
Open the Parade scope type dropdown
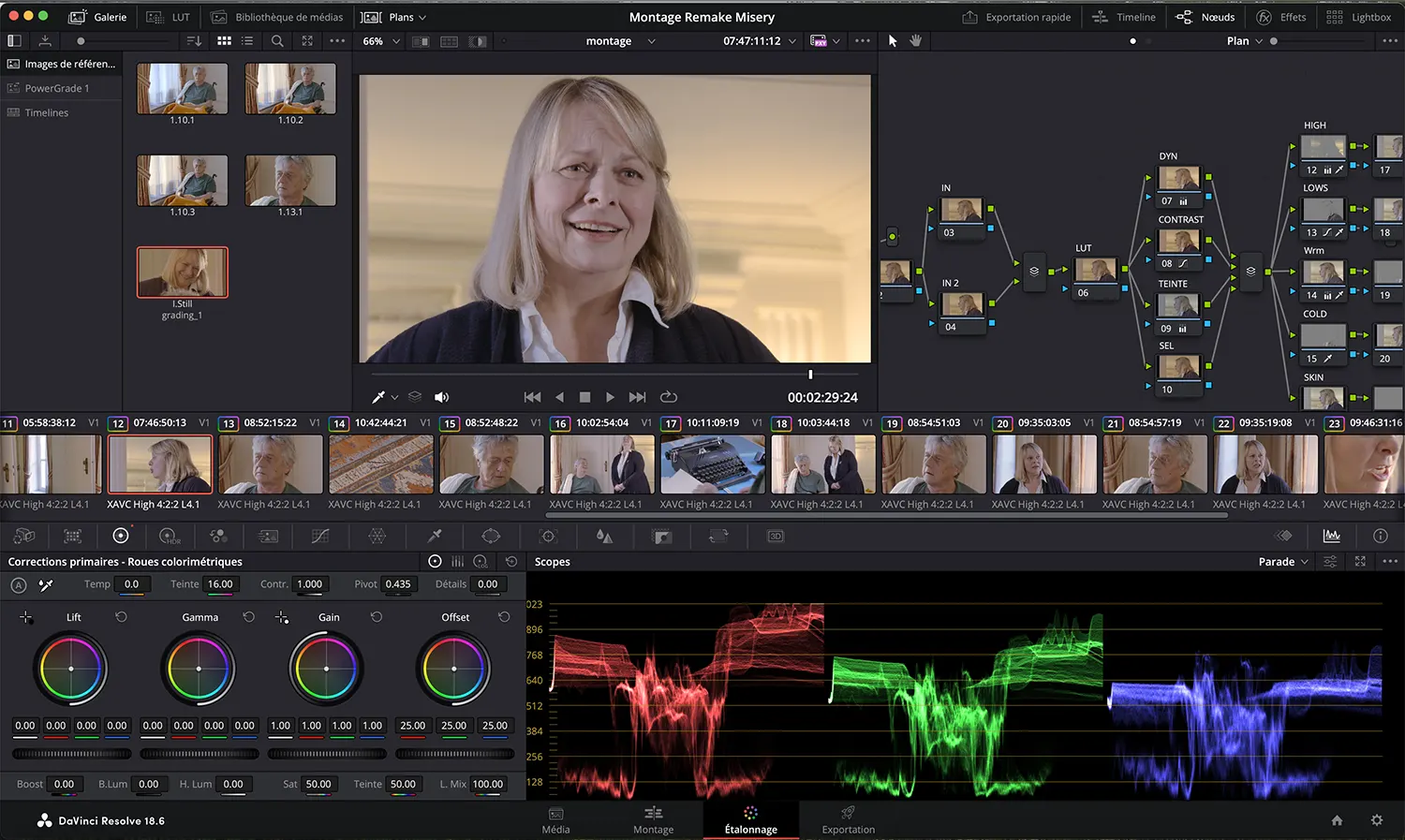click(x=1280, y=561)
